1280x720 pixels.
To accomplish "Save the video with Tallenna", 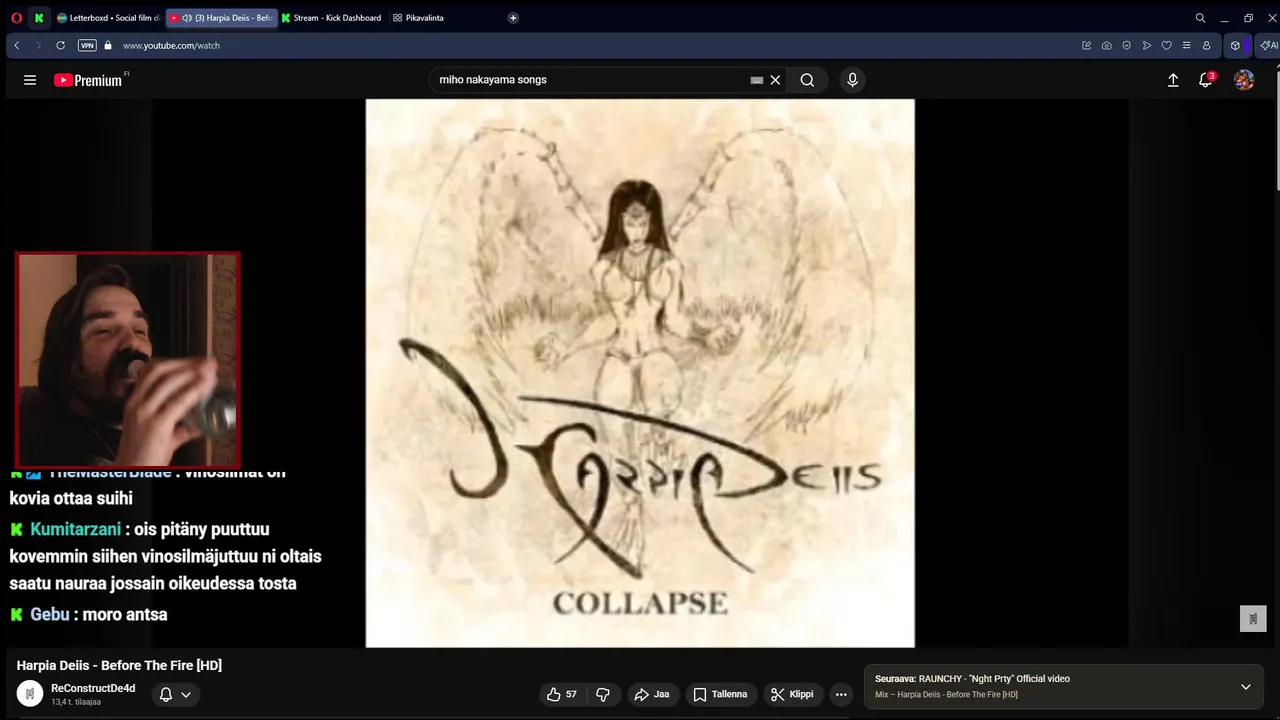I will tap(721, 694).
